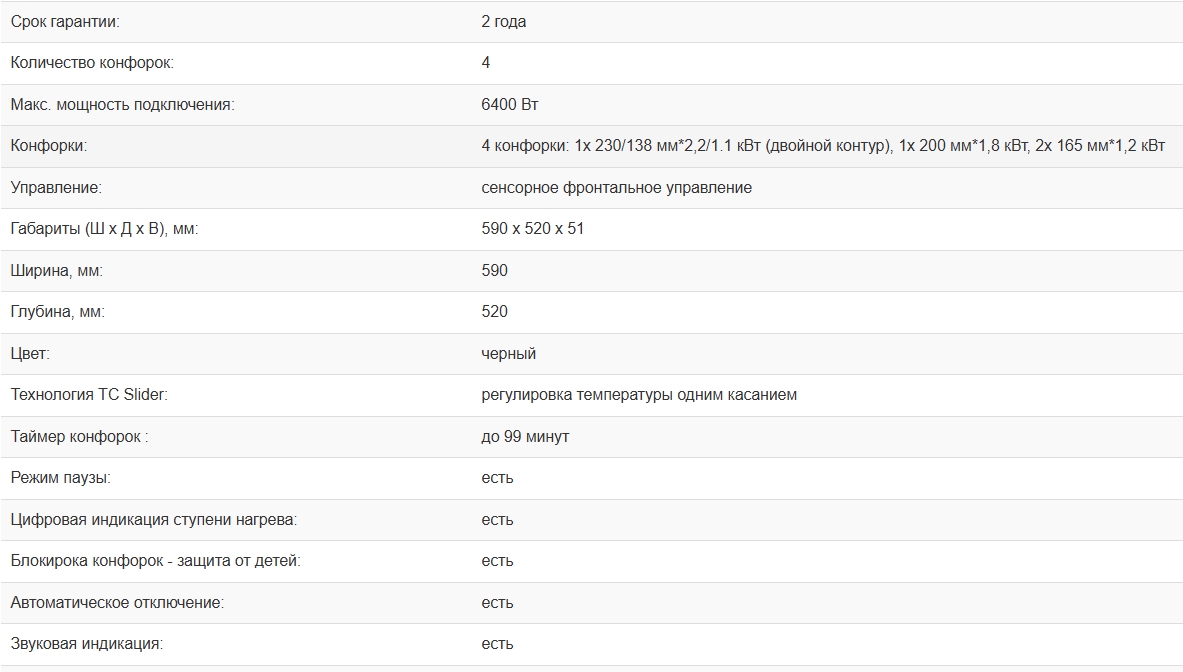Click the "до 99 минут" timer value
1183x672 pixels.
tap(525, 437)
